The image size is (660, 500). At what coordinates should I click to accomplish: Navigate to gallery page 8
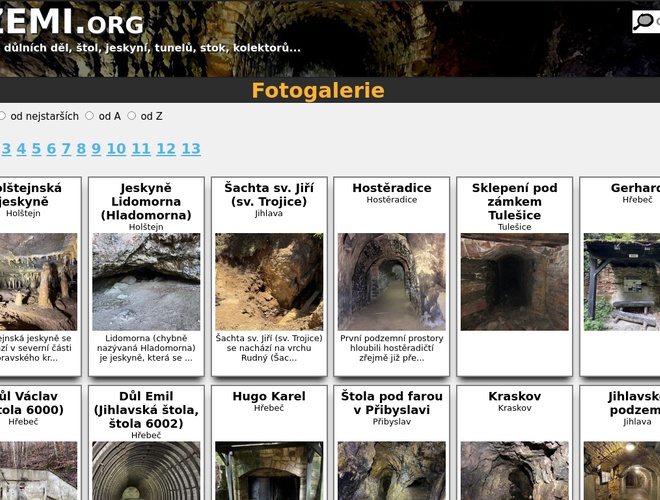(x=81, y=149)
